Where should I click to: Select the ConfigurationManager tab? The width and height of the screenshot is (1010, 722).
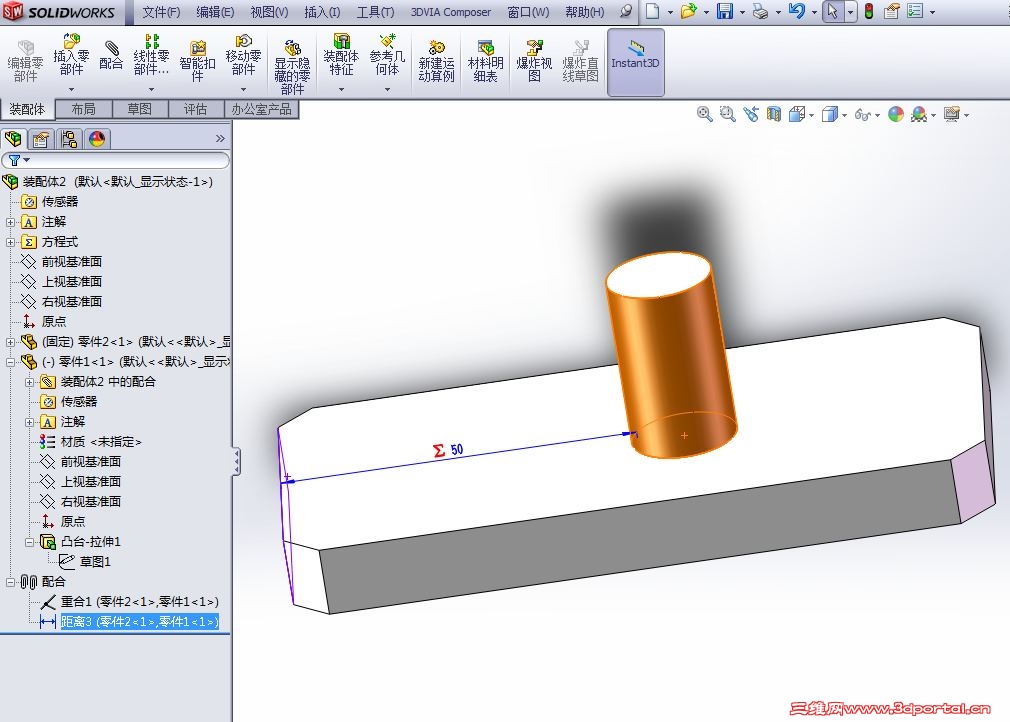69,138
